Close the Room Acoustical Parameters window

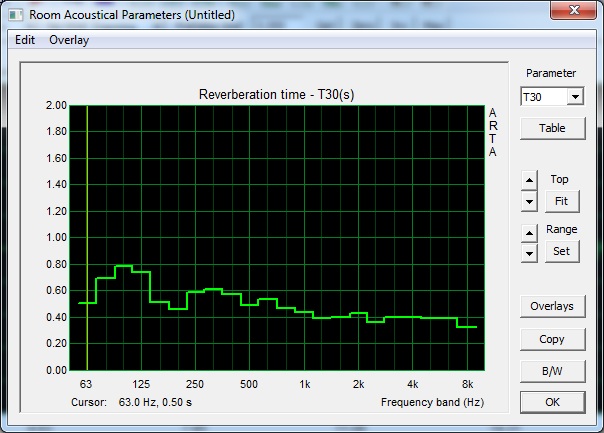574,10
